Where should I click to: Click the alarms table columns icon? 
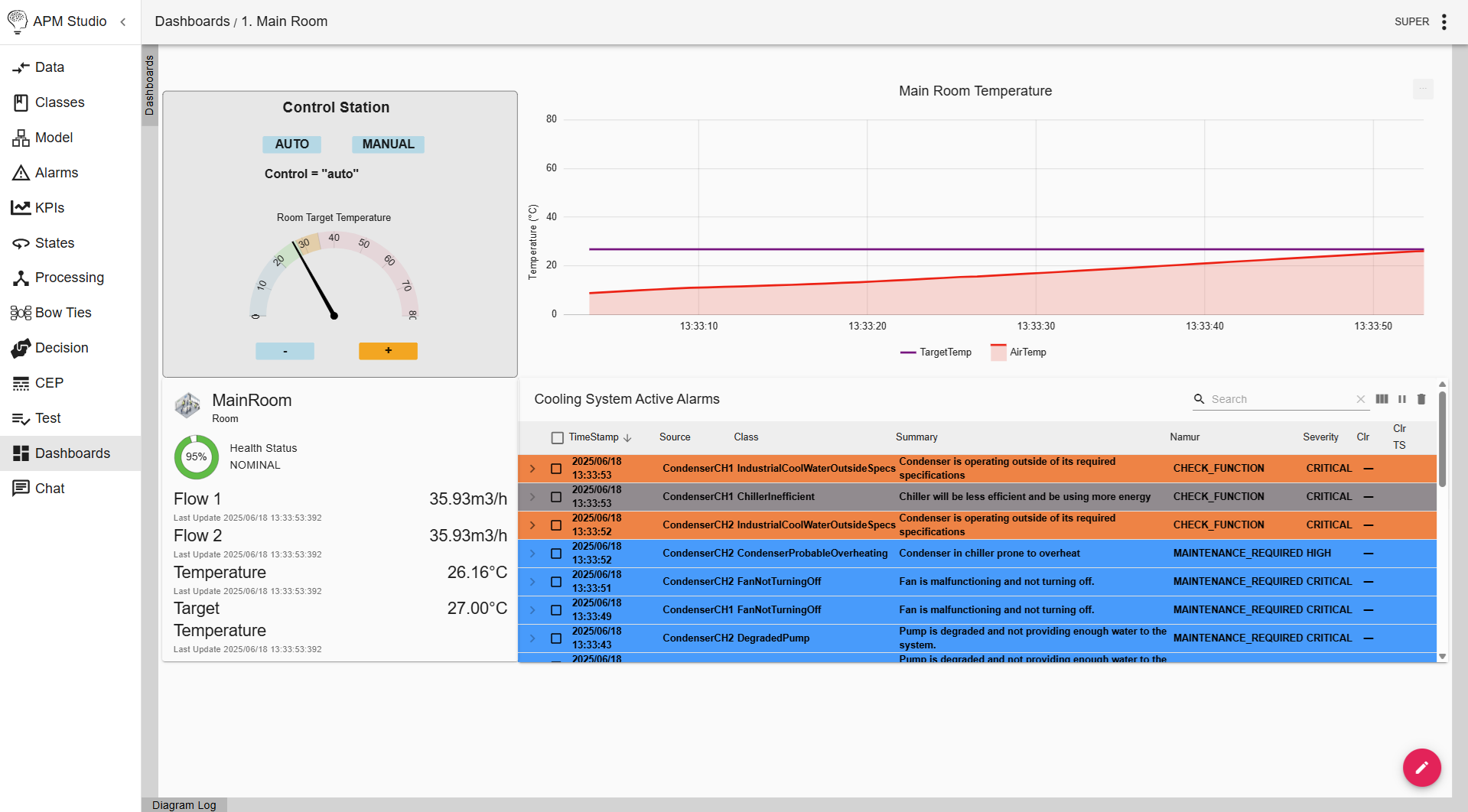1382,399
